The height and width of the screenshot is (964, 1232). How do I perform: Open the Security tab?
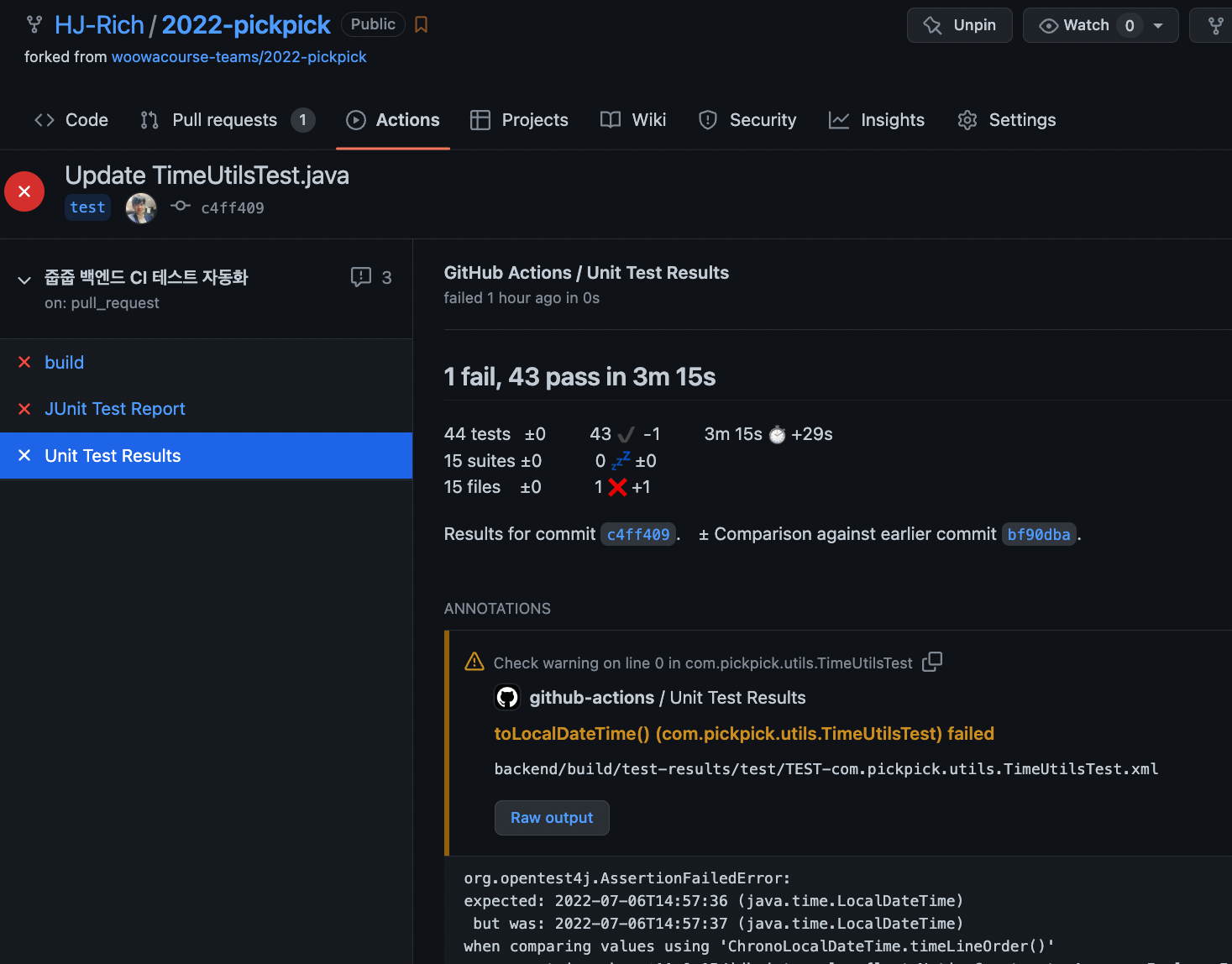point(747,120)
